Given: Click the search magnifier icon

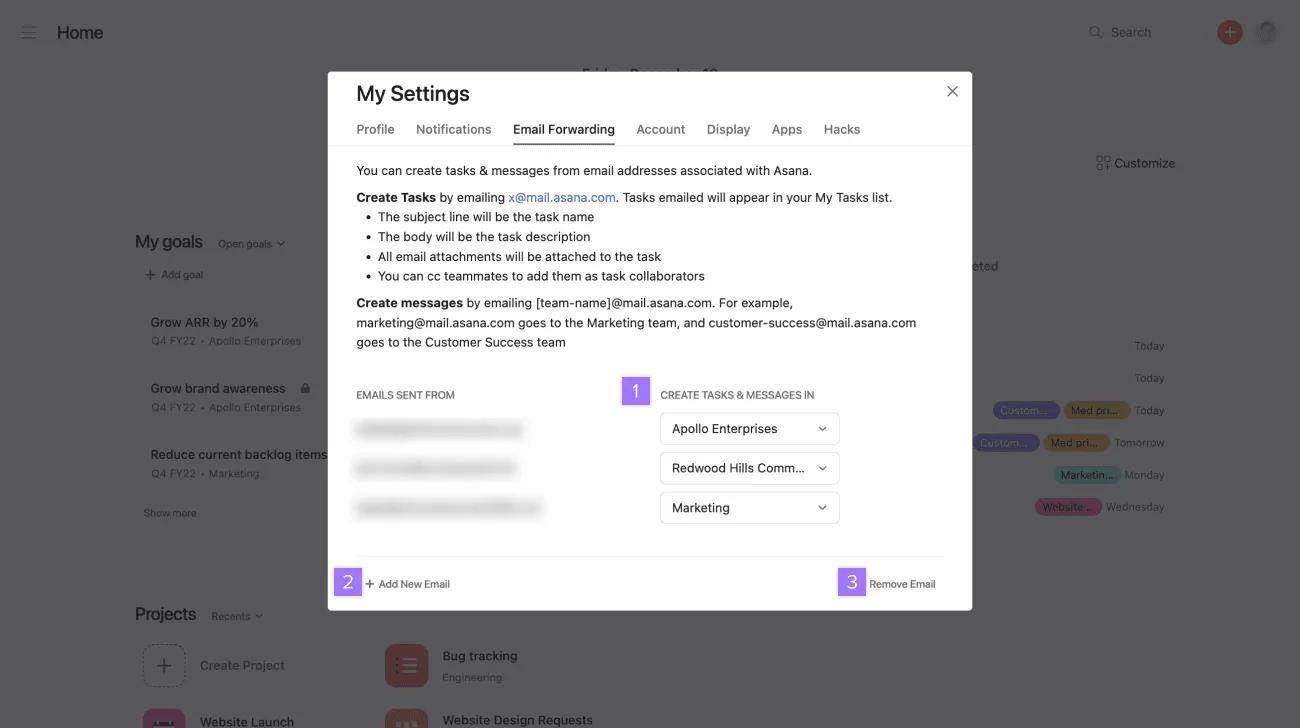Looking at the screenshot, I should (x=1095, y=33).
